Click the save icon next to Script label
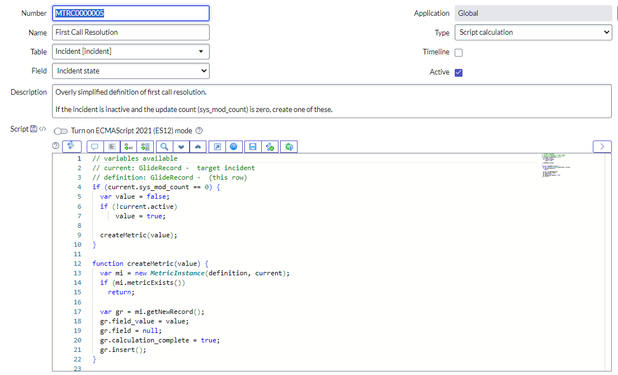Screen dimensions: 618x375 34,129
